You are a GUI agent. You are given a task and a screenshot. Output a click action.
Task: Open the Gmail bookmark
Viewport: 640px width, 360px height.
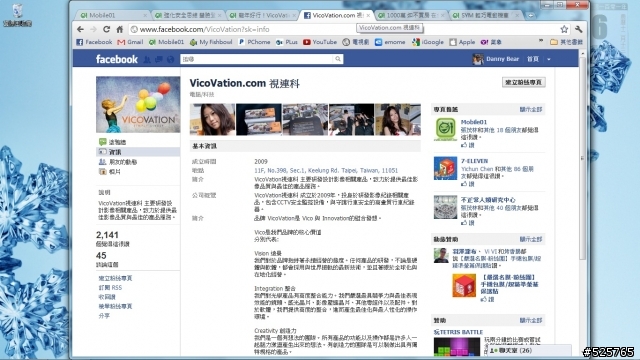pos(130,42)
